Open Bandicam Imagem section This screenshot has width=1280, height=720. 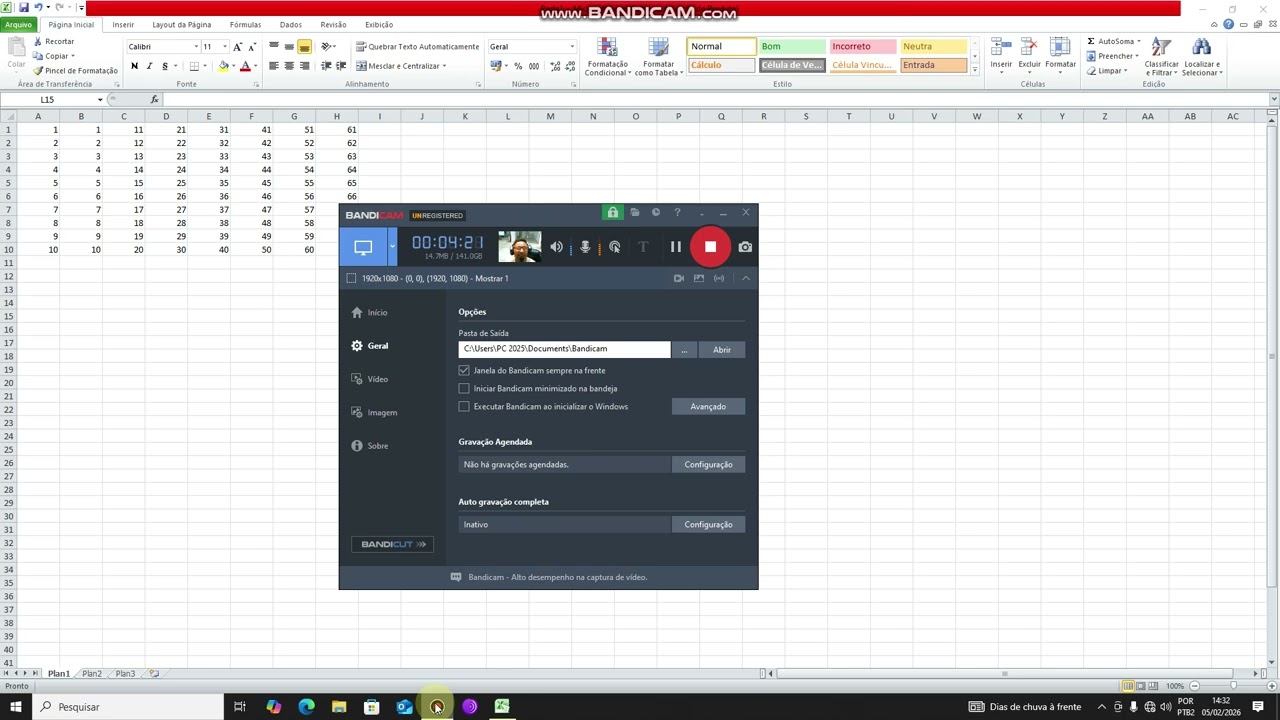pos(374,412)
